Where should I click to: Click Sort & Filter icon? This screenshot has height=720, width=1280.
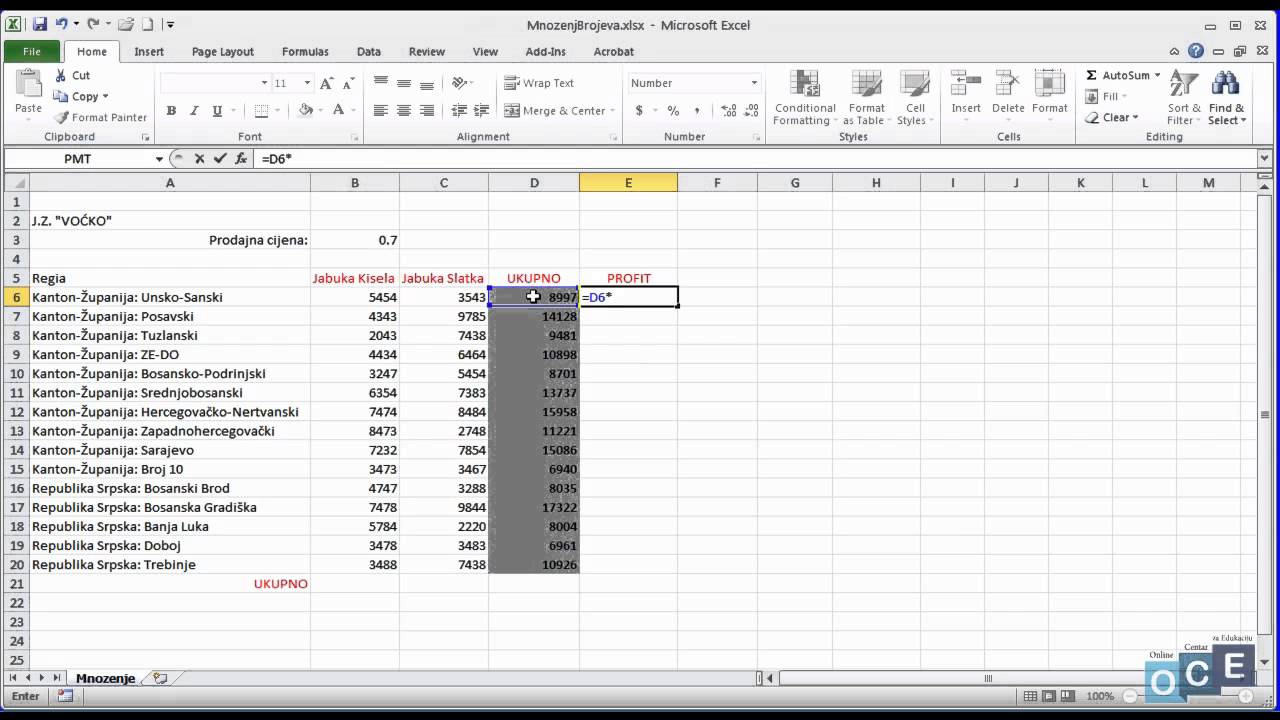tap(1184, 84)
